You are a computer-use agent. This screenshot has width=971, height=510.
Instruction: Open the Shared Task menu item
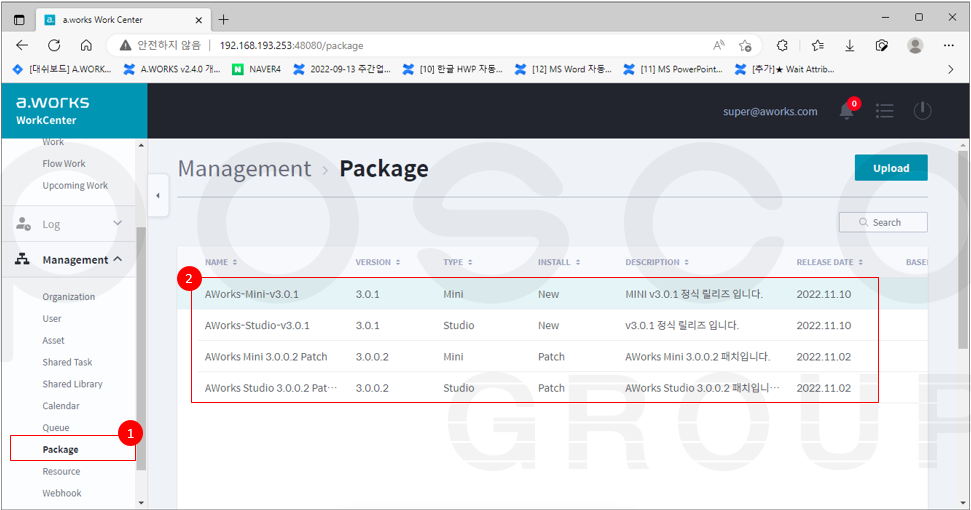(67, 362)
